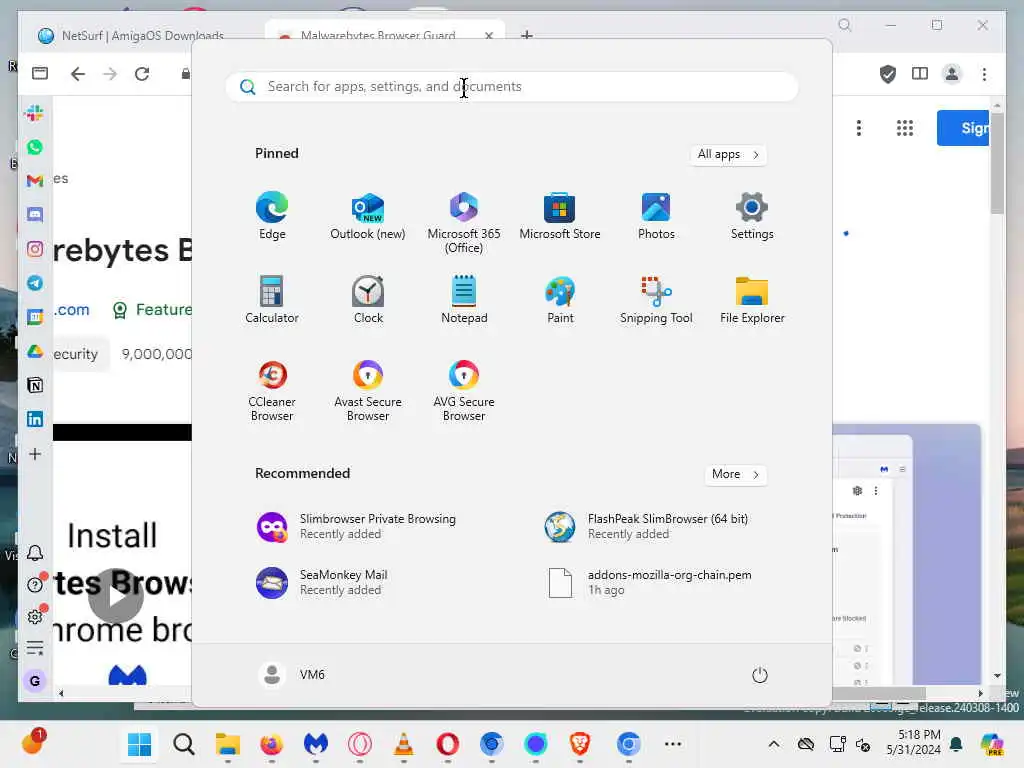The height and width of the screenshot is (768, 1024).
Task: Open notification bell in system tray
Action: point(956,744)
